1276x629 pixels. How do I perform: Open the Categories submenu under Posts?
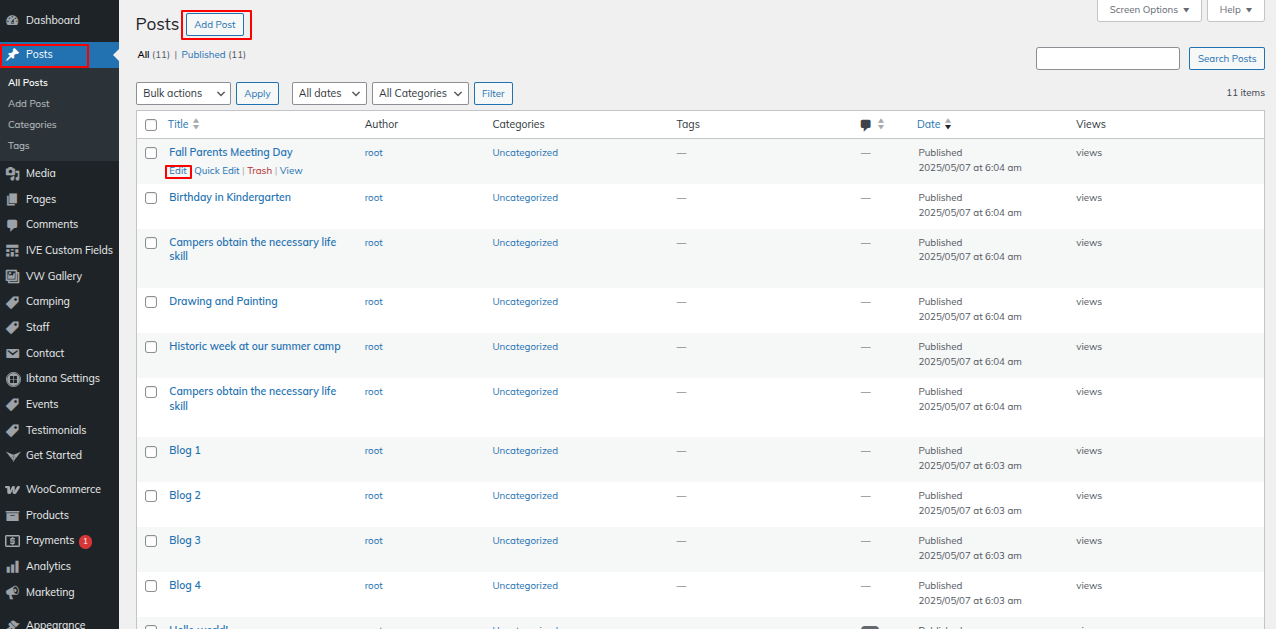pos(32,125)
